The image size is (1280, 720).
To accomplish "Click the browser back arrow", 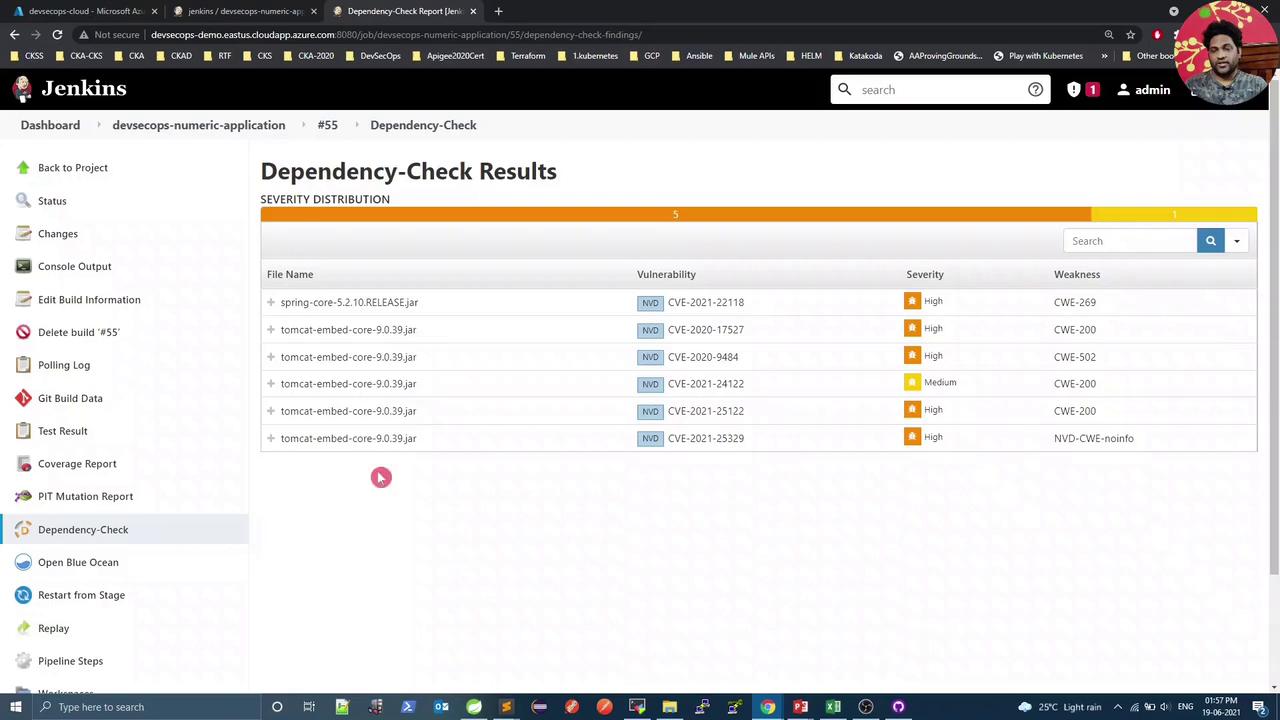I will pyautogui.click(x=14, y=35).
